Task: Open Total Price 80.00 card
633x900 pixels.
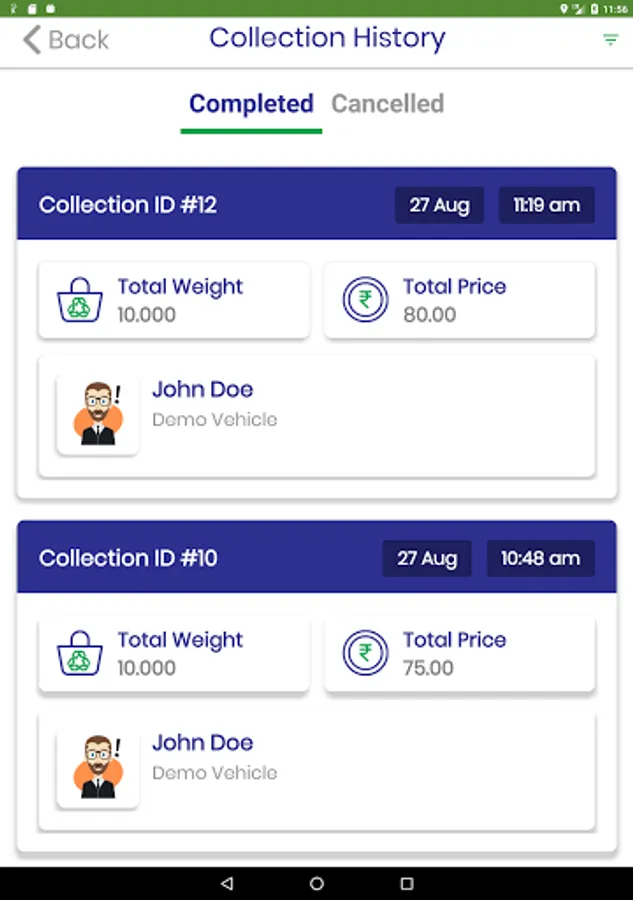Action: pyautogui.click(x=460, y=300)
